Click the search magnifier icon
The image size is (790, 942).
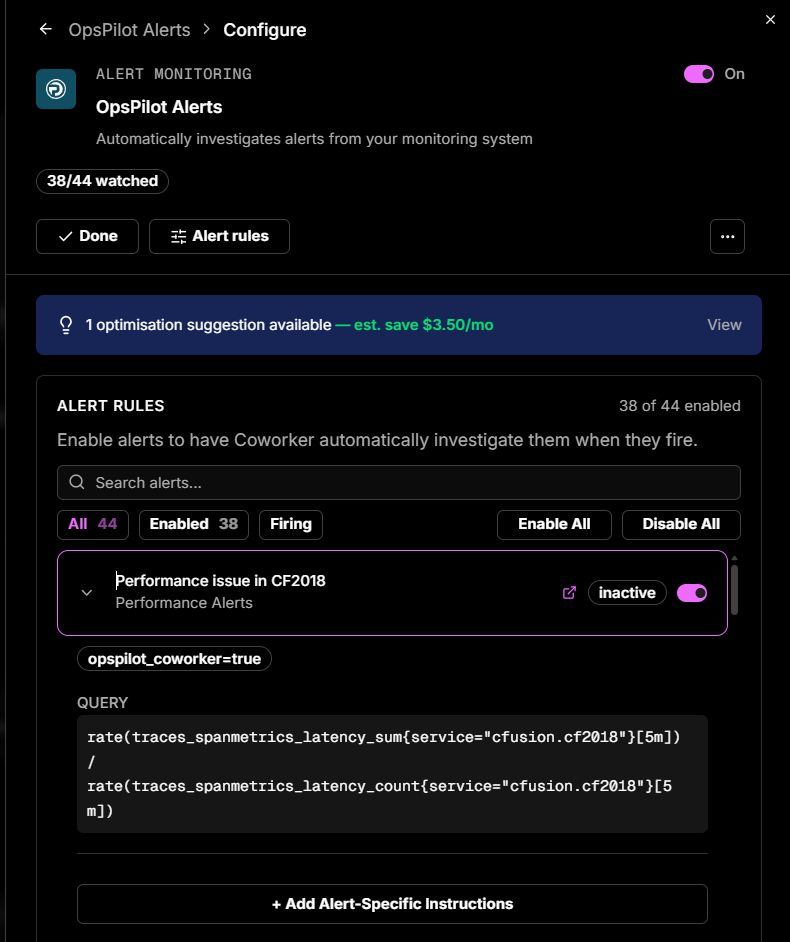pyautogui.click(x=77, y=482)
